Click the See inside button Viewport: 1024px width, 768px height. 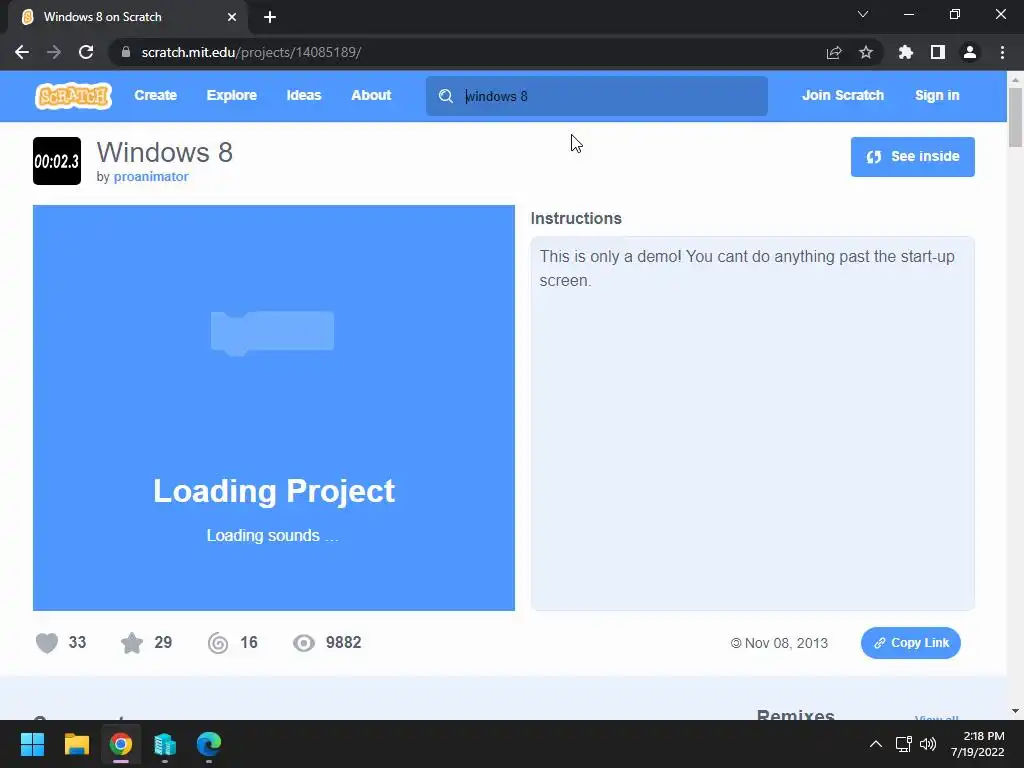point(912,157)
